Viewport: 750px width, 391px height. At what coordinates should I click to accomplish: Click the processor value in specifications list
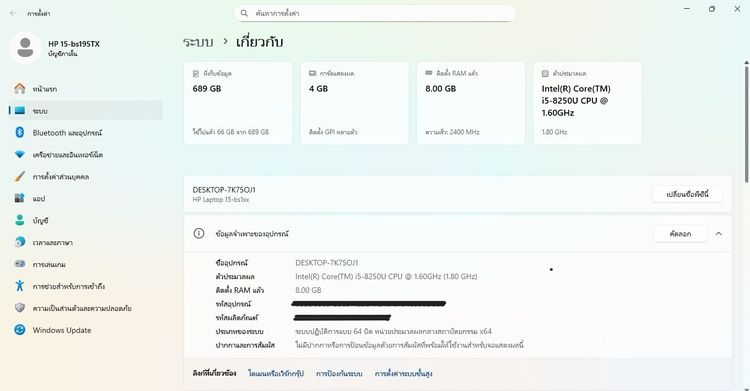point(386,276)
